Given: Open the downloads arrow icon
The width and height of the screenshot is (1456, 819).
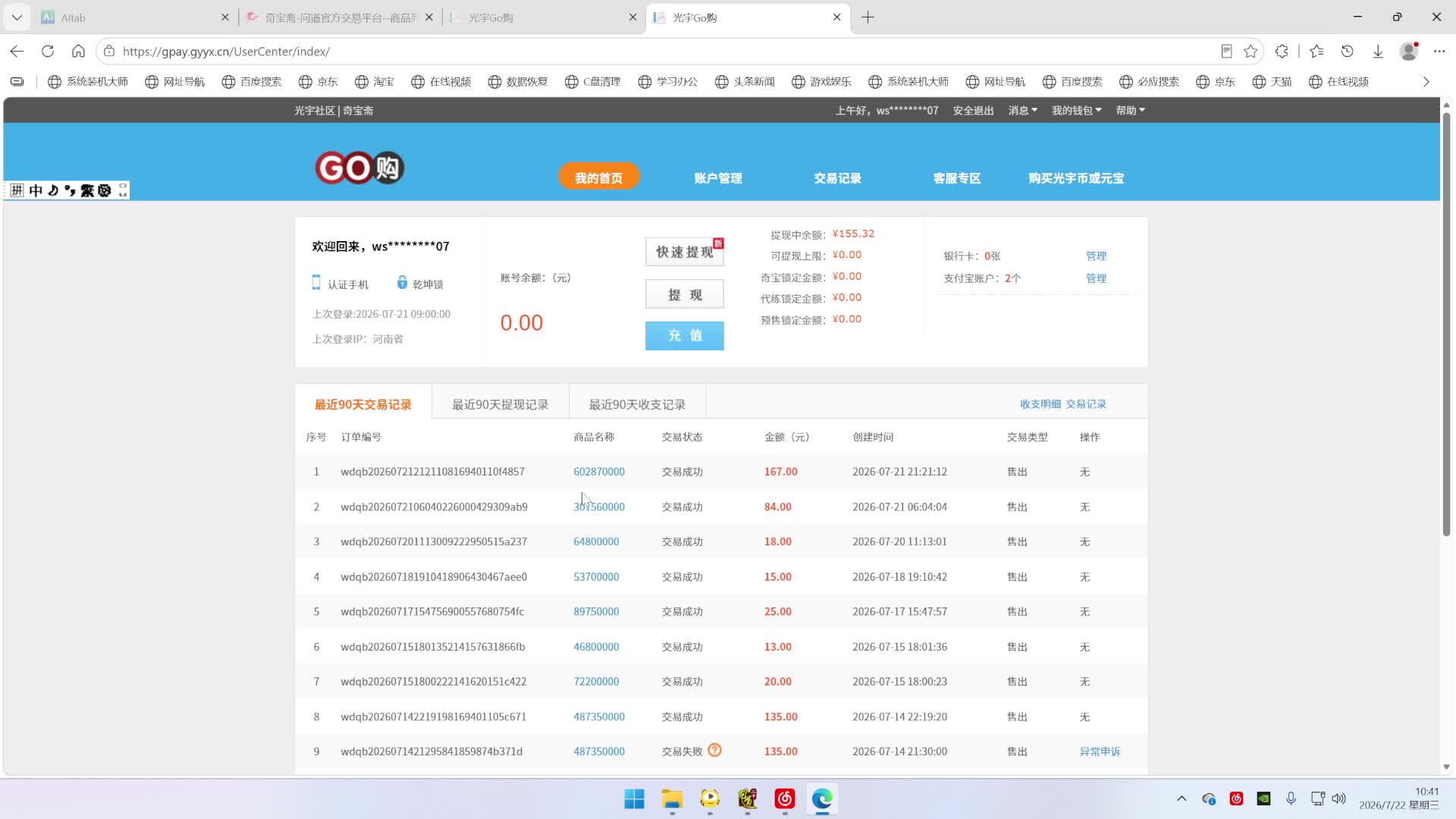Looking at the screenshot, I should [x=1378, y=51].
